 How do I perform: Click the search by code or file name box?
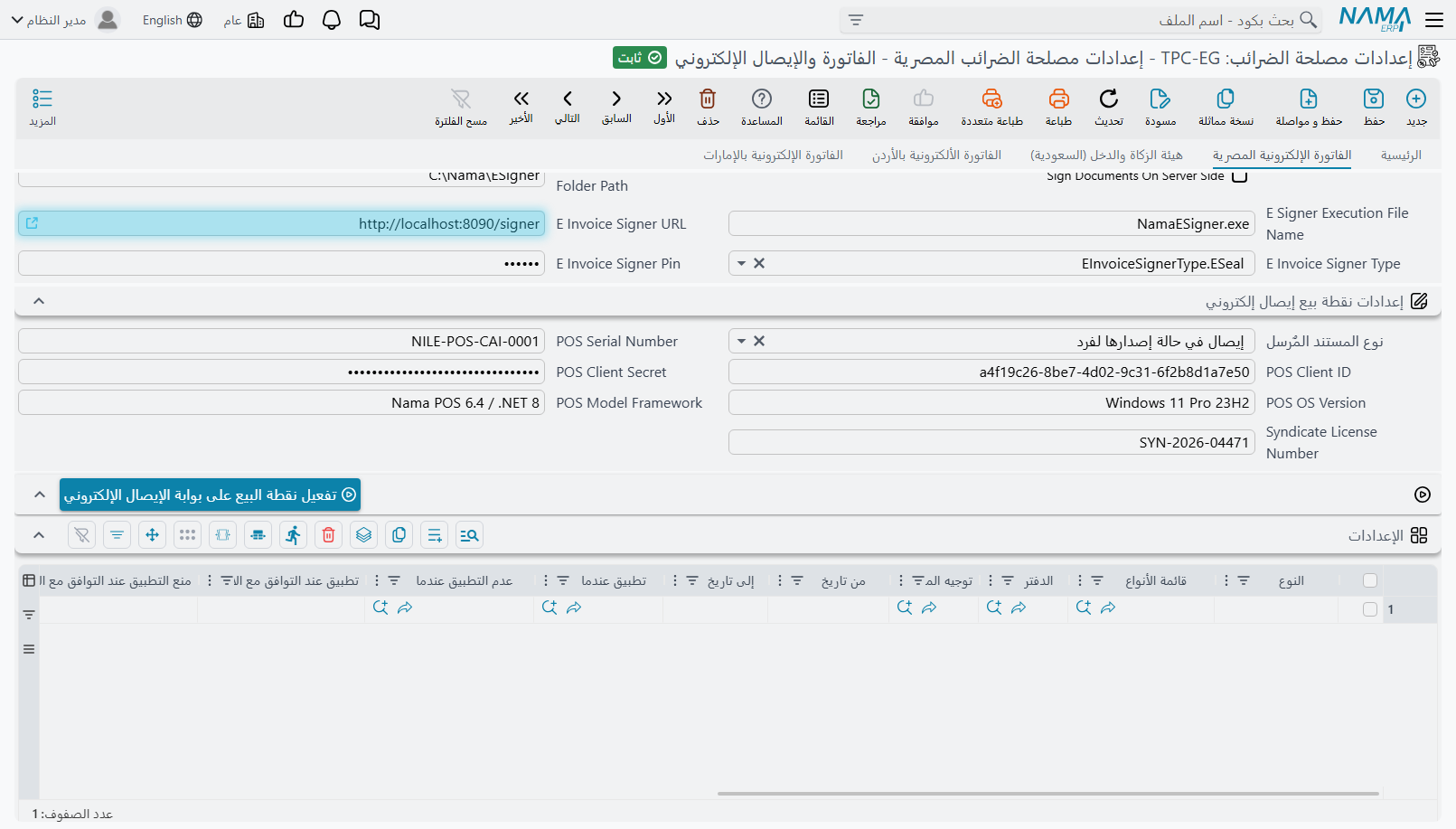1080,20
